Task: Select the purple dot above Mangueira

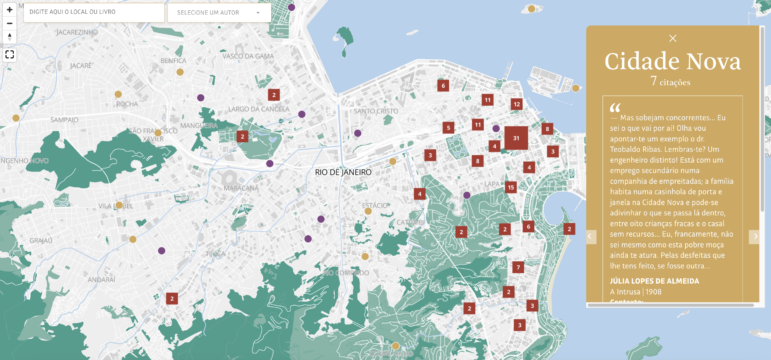Action: point(200,97)
